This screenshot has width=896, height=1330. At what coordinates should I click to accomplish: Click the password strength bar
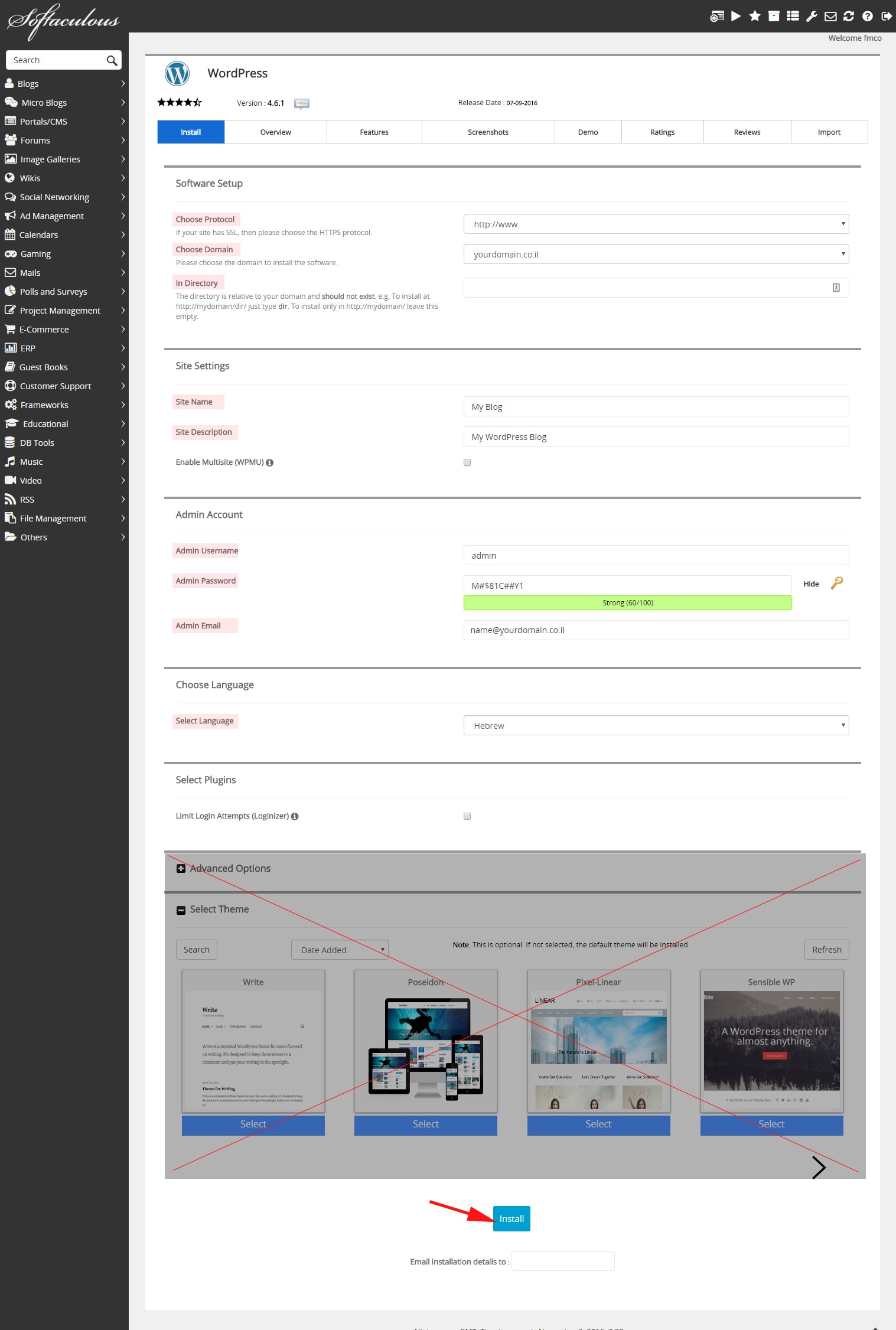(x=628, y=603)
